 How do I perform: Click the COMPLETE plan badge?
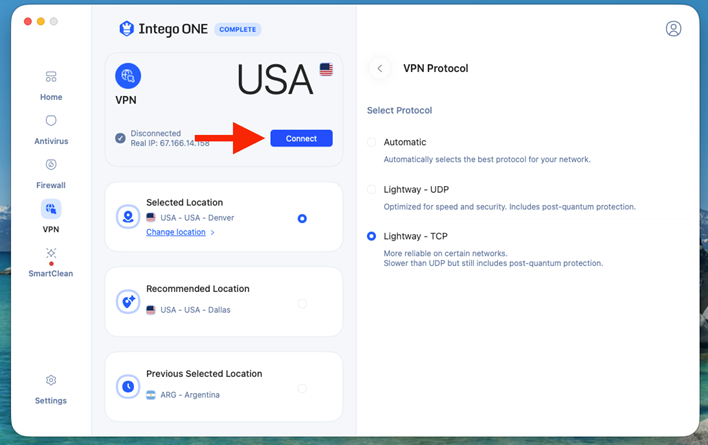tap(238, 29)
